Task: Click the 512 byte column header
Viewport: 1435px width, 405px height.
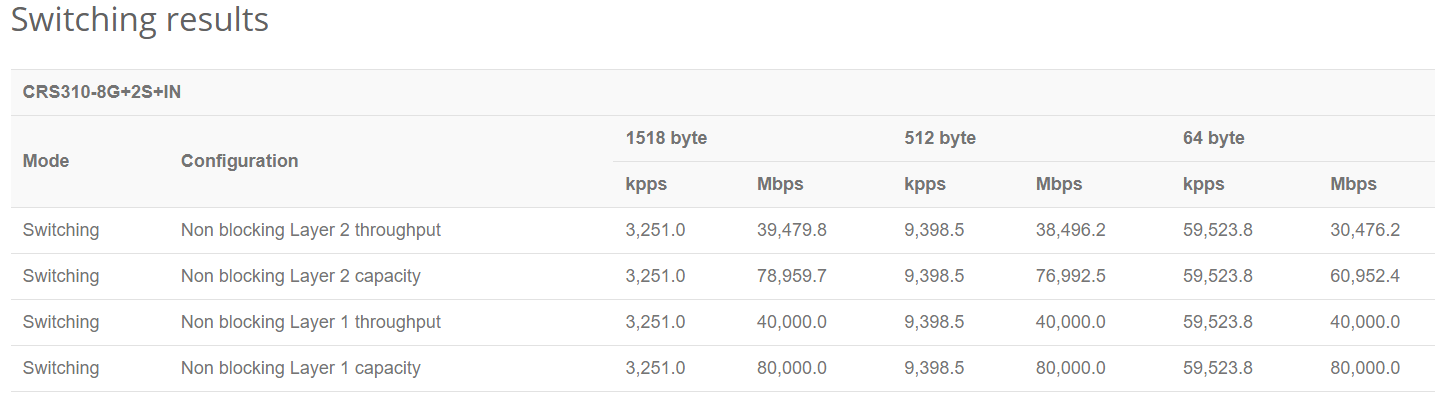Action: click(940, 138)
